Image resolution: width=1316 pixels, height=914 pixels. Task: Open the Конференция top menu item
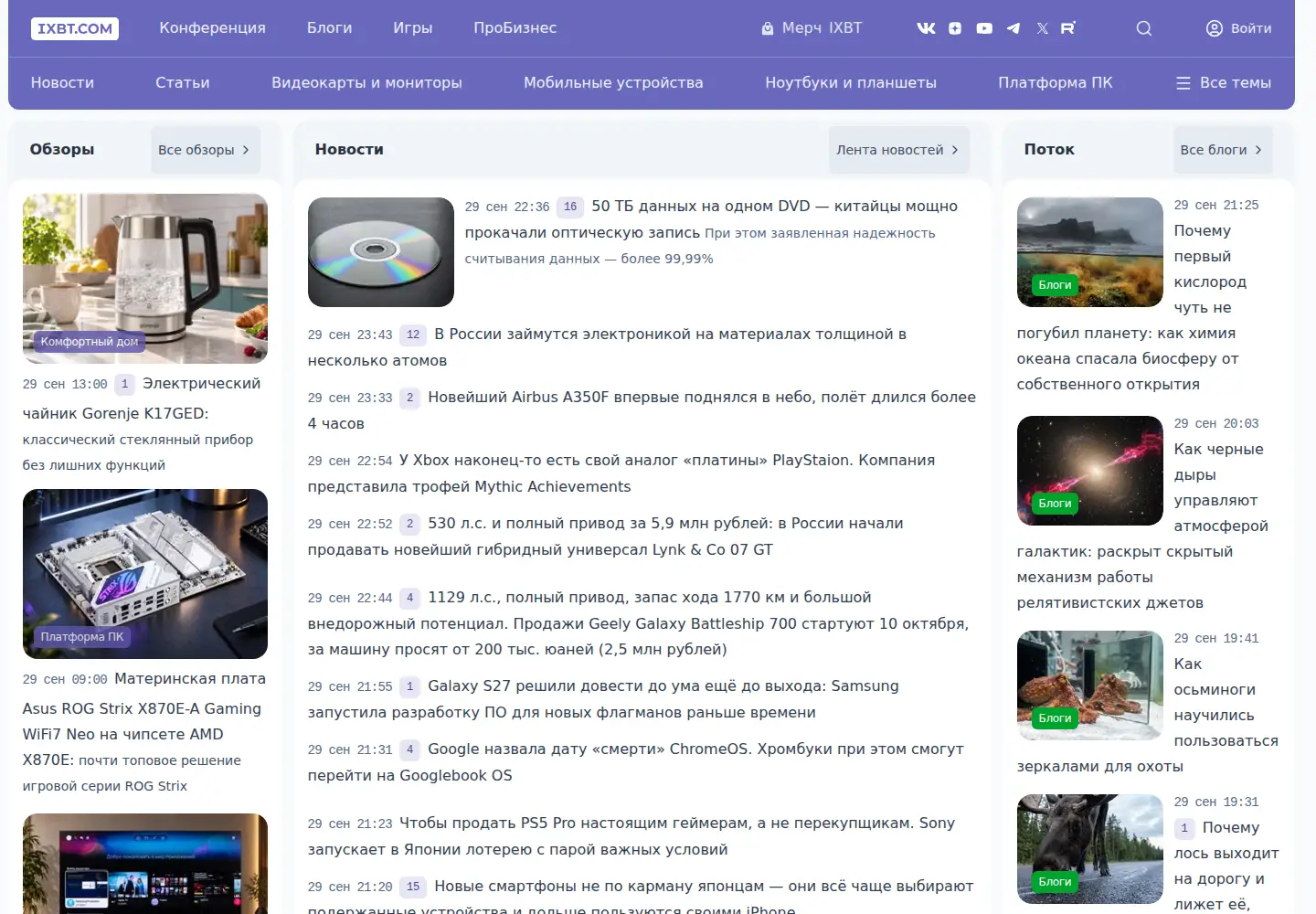213,28
